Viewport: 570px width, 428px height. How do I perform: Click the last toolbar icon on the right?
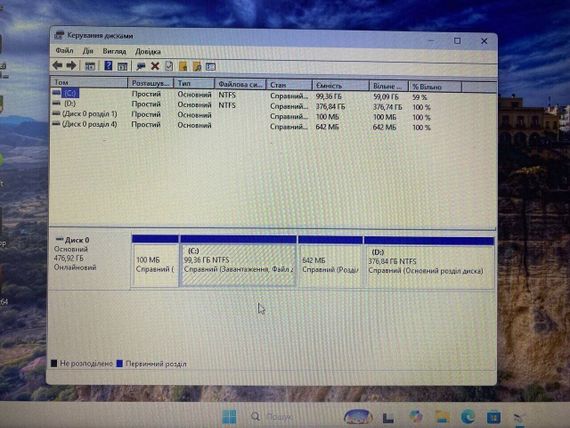tap(211, 67)
